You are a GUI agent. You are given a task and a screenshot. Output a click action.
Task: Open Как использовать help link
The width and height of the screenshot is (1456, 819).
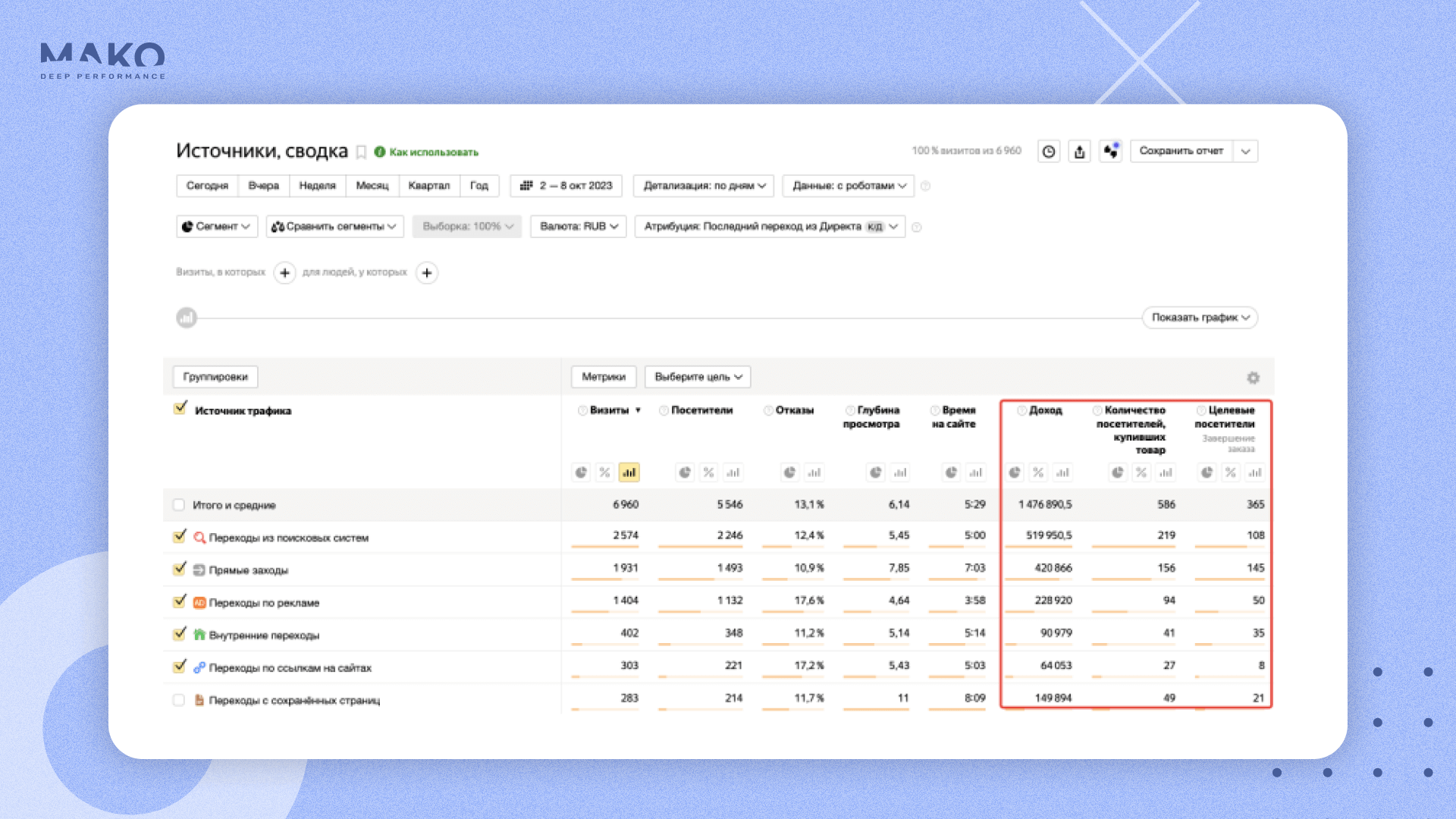433,152
